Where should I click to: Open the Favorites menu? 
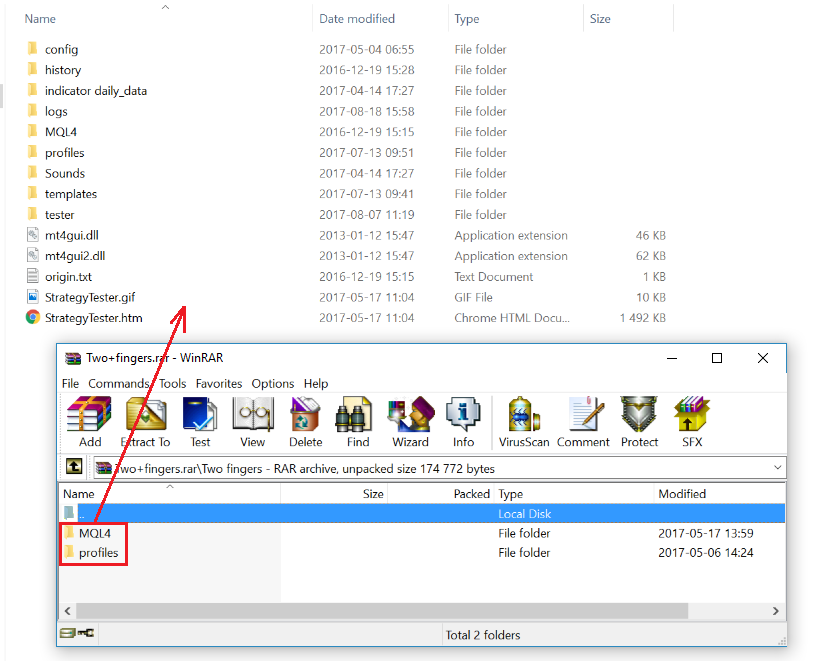click(x=219, y=384)
